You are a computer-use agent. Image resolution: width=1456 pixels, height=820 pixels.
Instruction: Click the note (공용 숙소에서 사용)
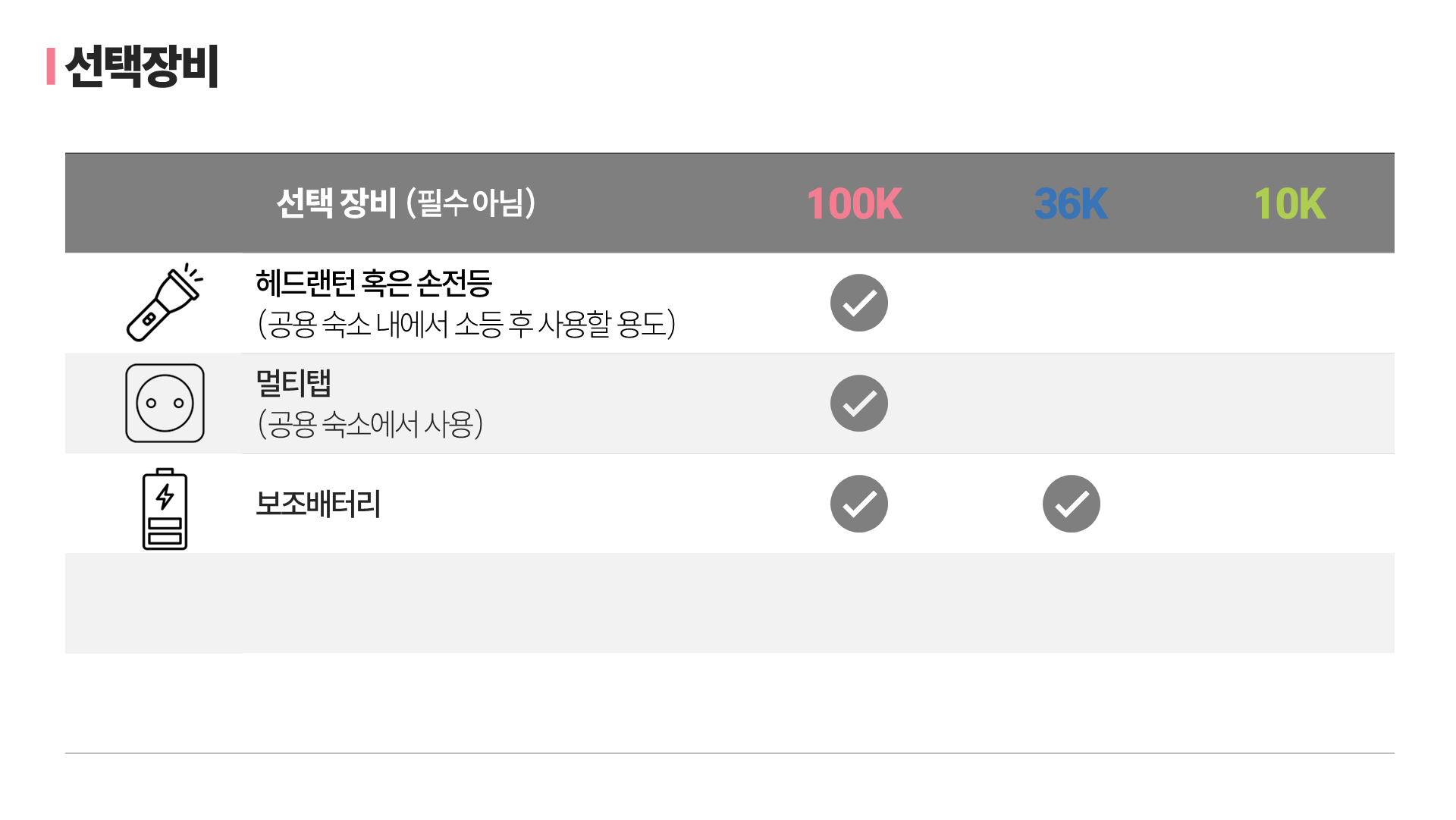pyautogui.click(x=370, y=424)
